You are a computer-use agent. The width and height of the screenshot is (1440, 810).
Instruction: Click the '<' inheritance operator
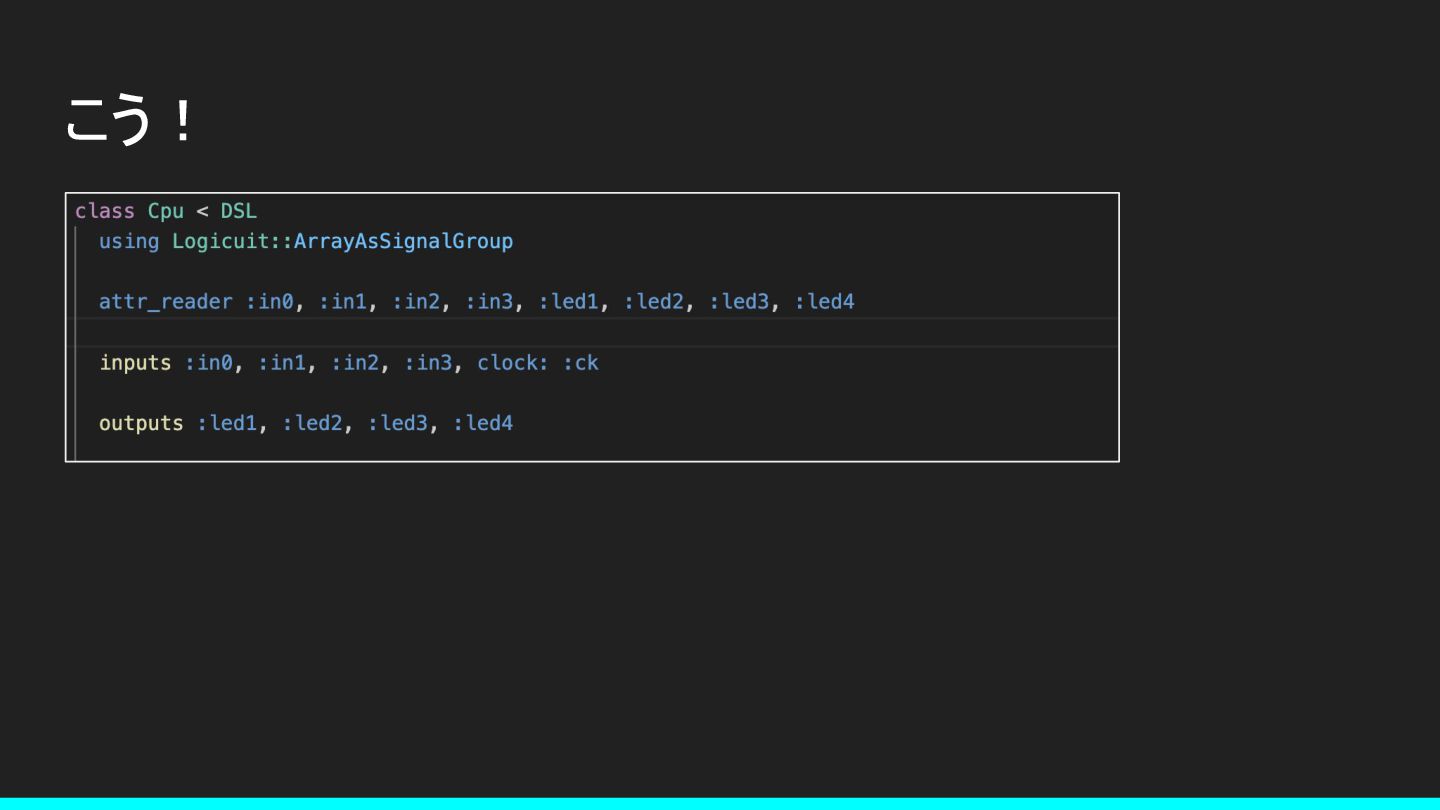point(202,211)
